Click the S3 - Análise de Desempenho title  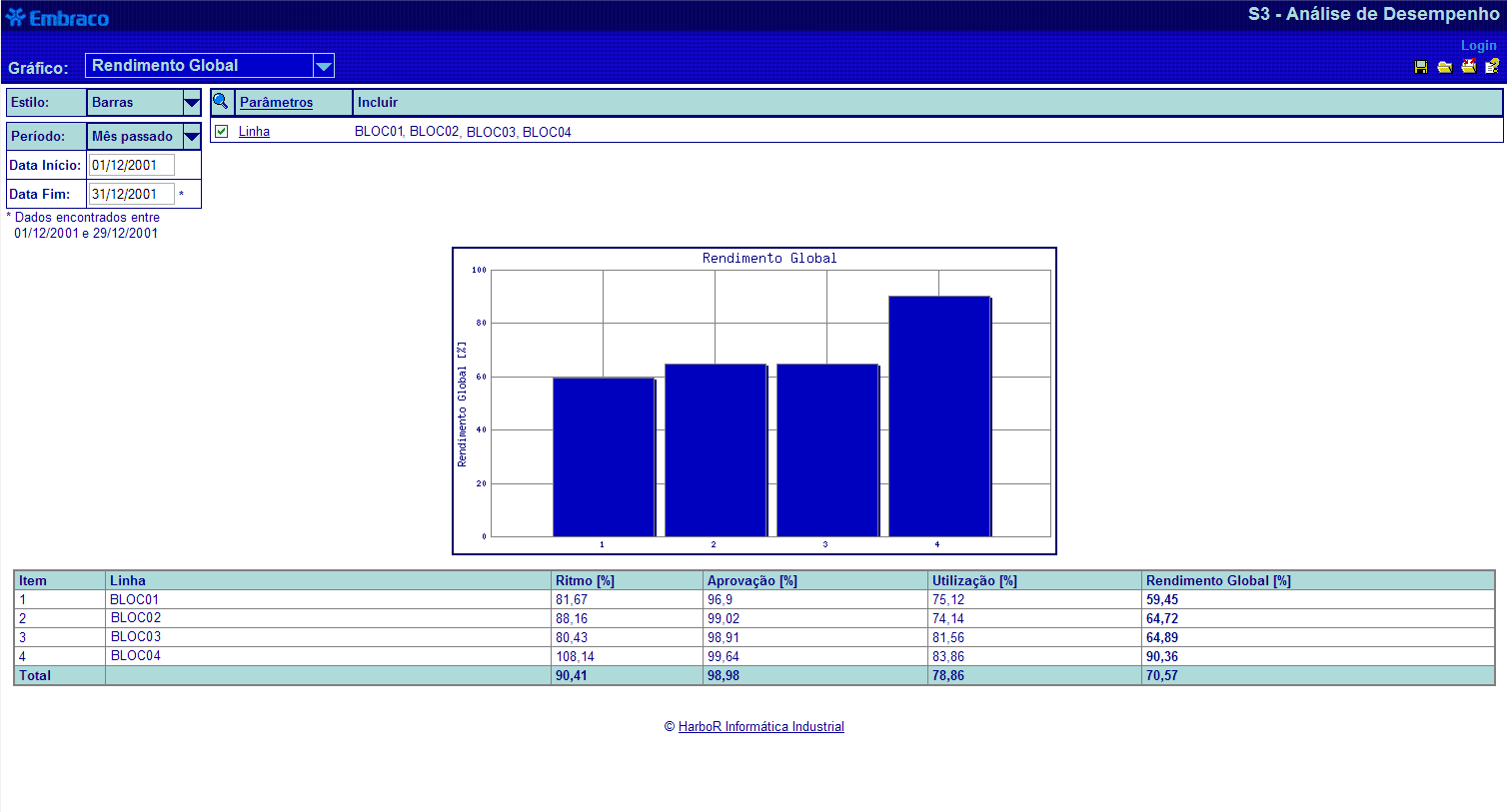point(1373,14)
